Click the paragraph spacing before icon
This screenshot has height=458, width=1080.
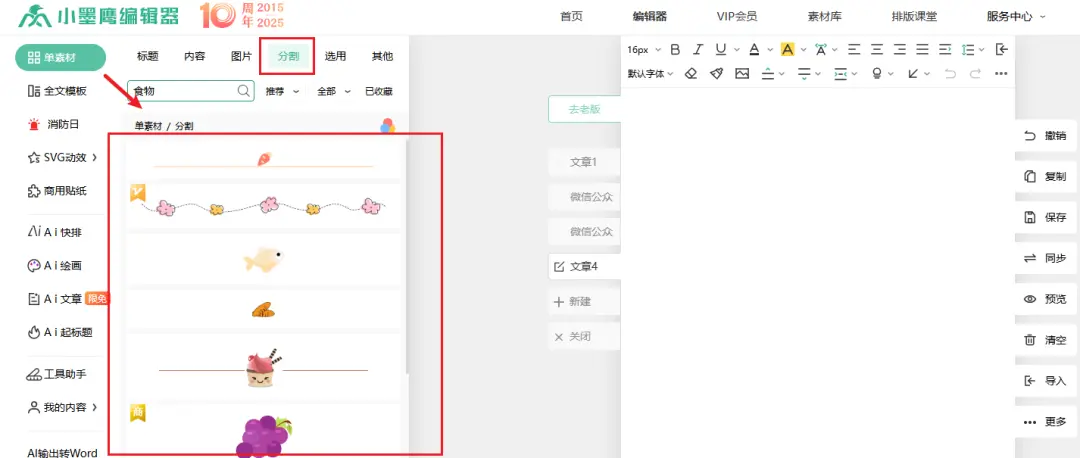pyautogui.click(x=768, y=74)
